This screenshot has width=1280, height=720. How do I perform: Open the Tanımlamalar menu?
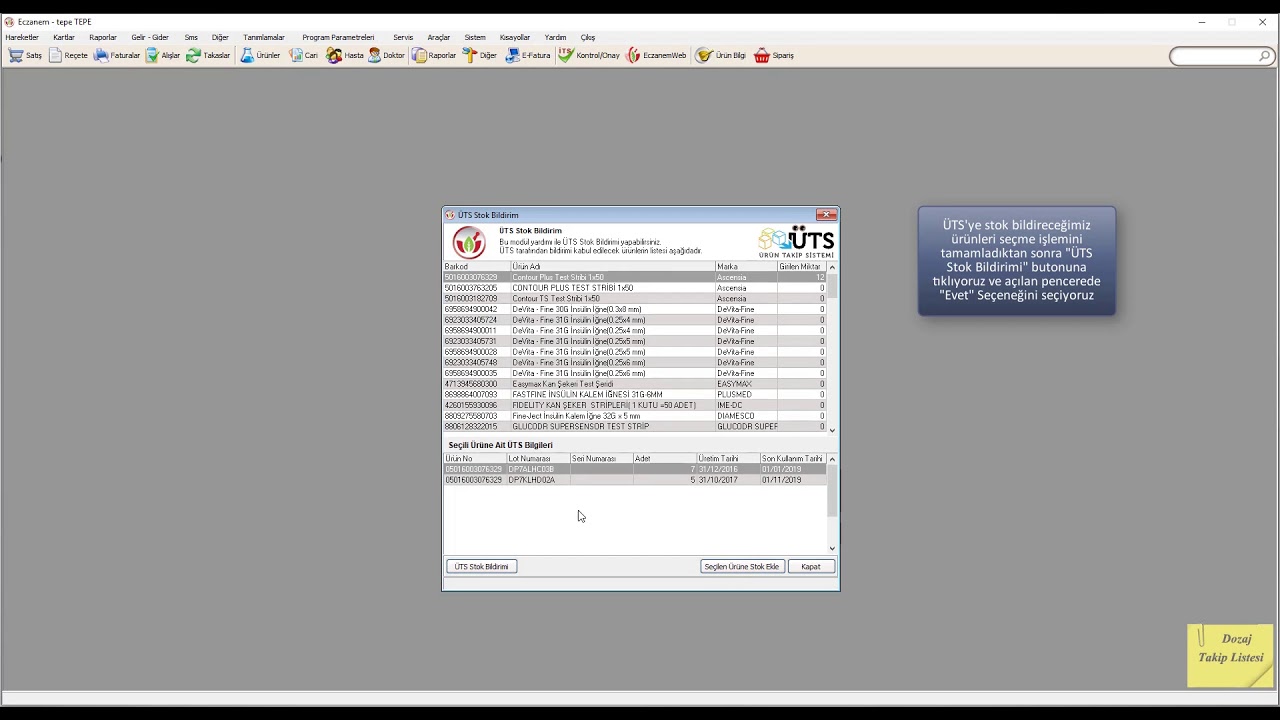264,37
